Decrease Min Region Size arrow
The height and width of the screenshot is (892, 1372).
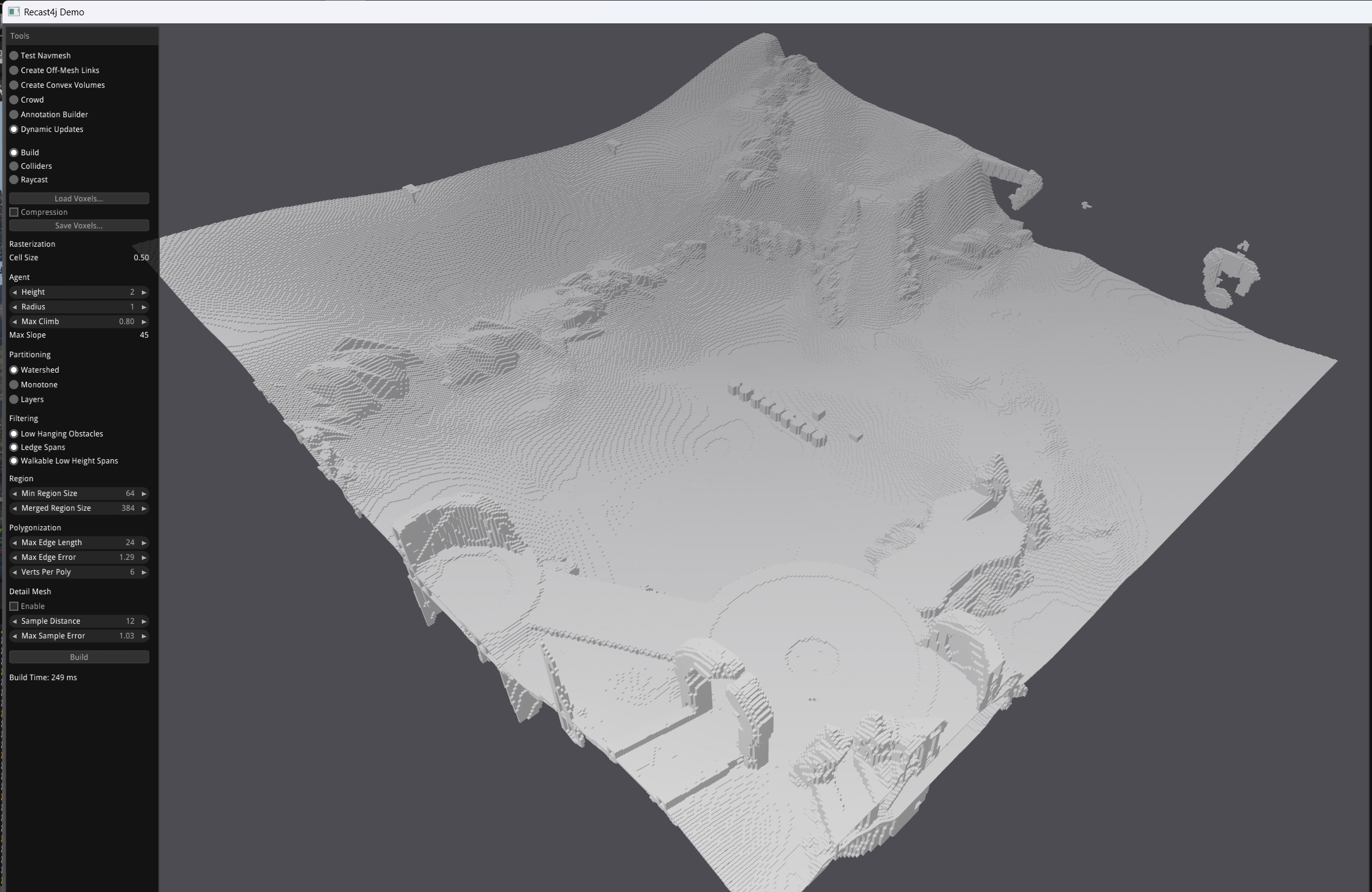pos(14,494)
